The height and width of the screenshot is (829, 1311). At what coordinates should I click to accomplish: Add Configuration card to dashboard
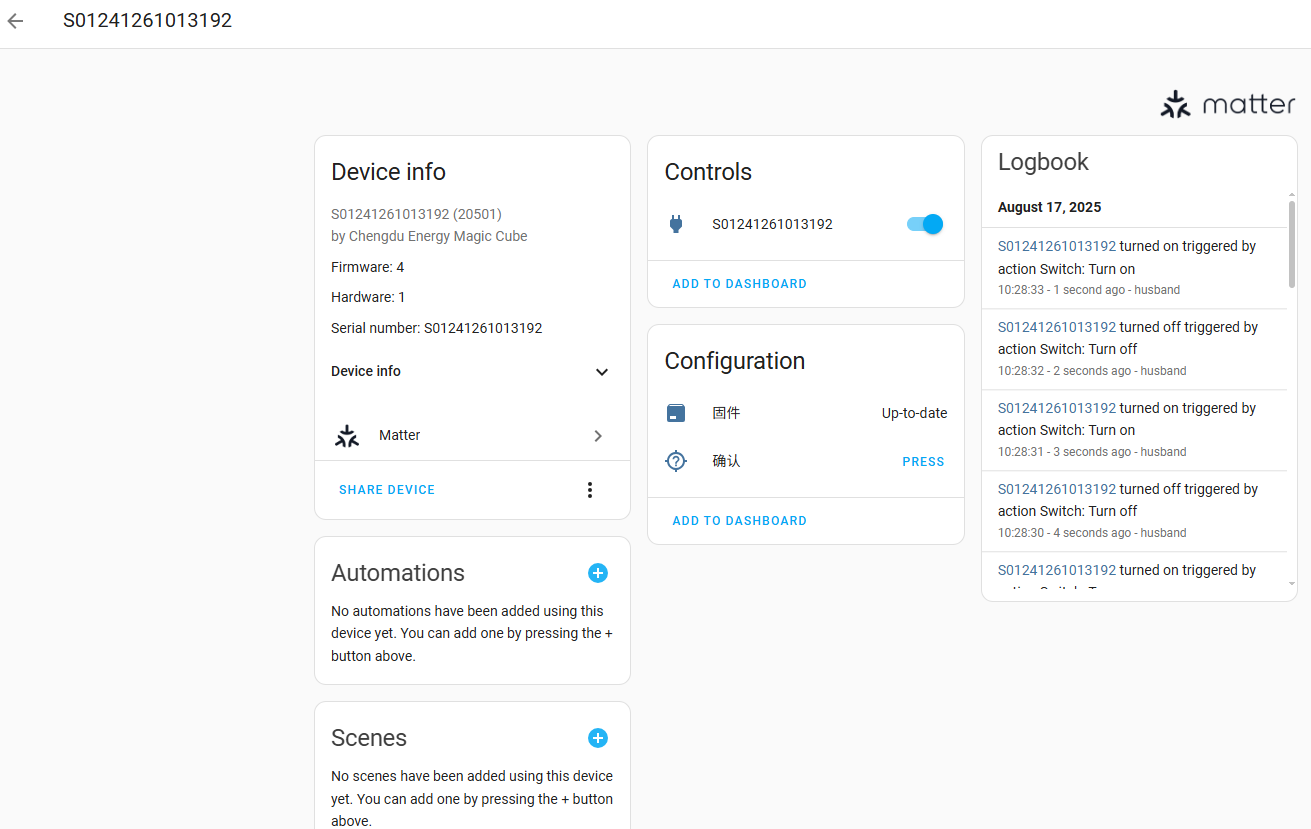click(x=739, y=521)
